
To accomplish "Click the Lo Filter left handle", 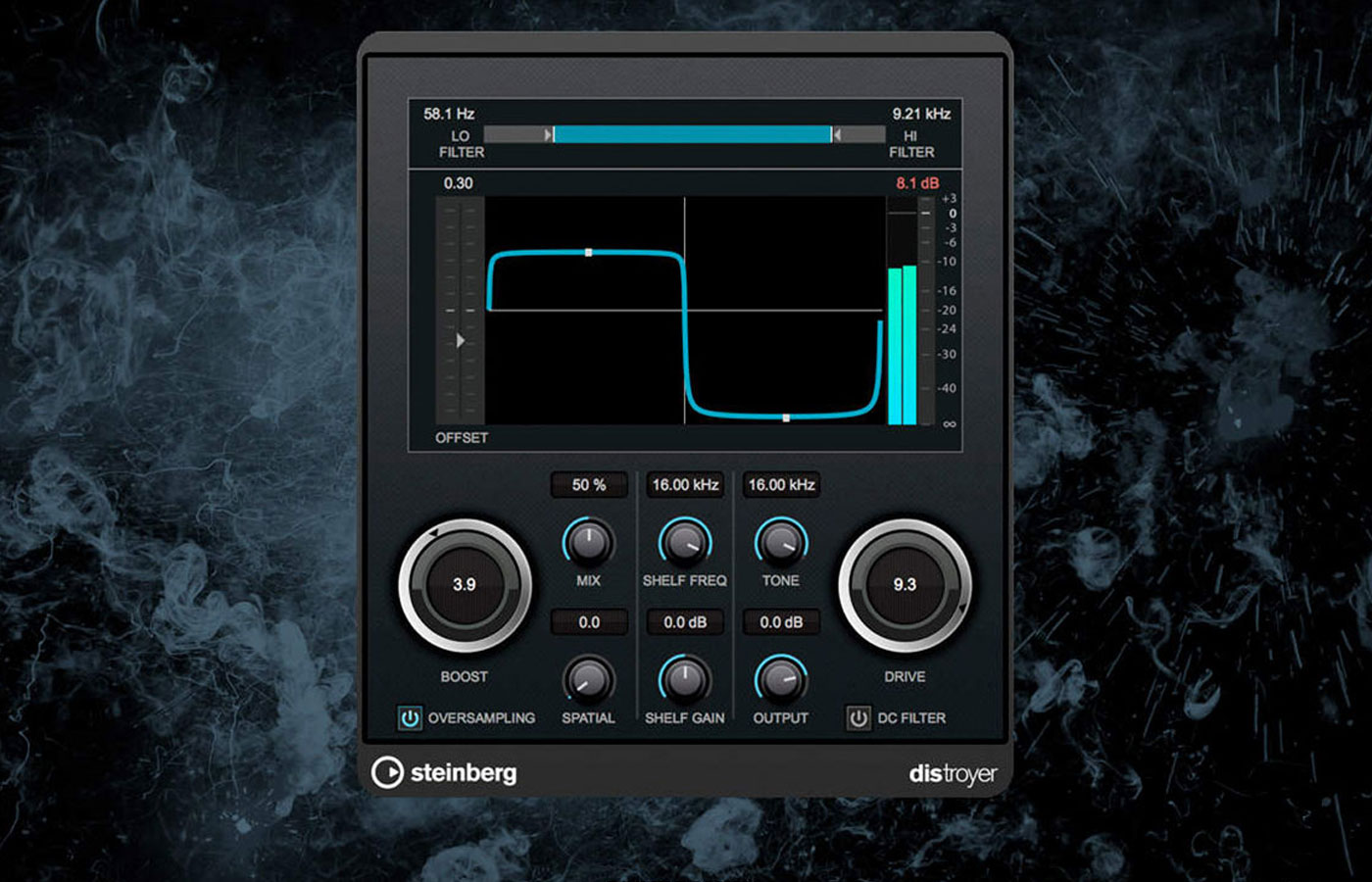I will pos(549,134).
